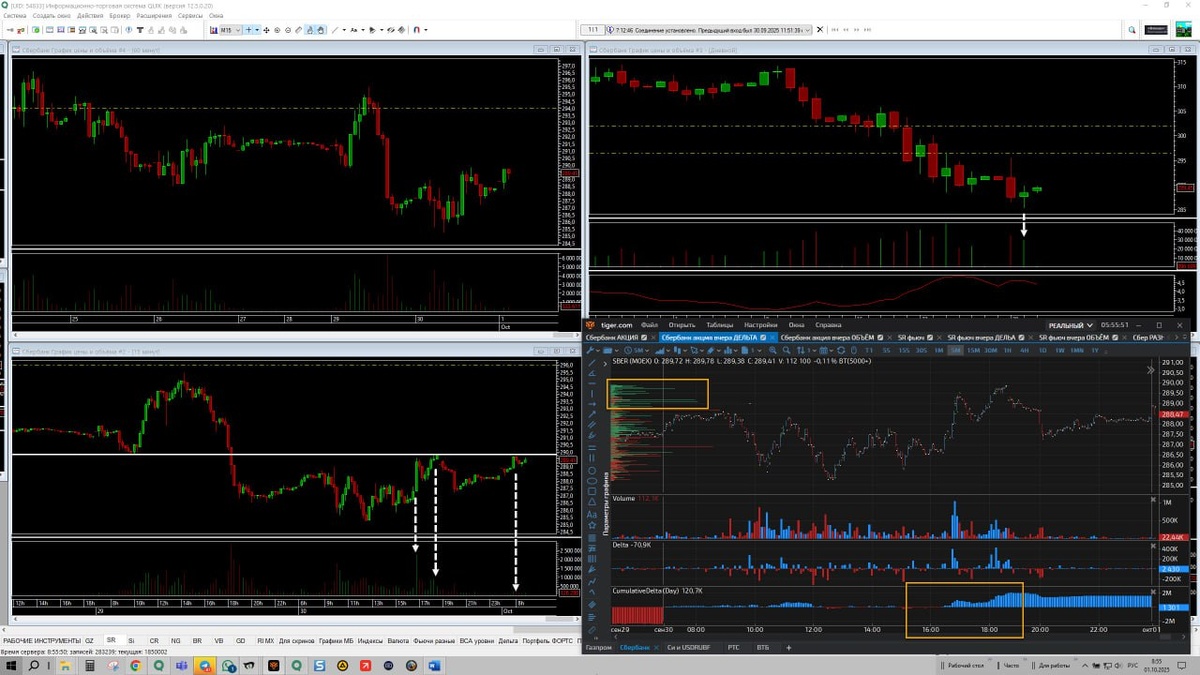The height and width of the screenshot is (675, 1200).
Task: Click the Windows Start button
Action: coord(11,665)
